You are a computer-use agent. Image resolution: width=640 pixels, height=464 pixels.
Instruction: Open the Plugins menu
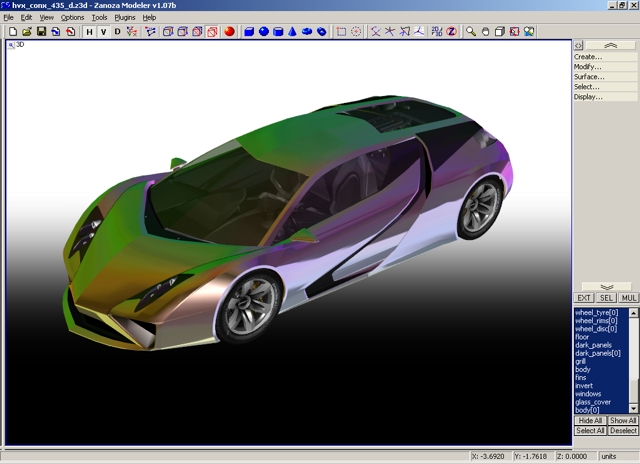pos(125,18)
